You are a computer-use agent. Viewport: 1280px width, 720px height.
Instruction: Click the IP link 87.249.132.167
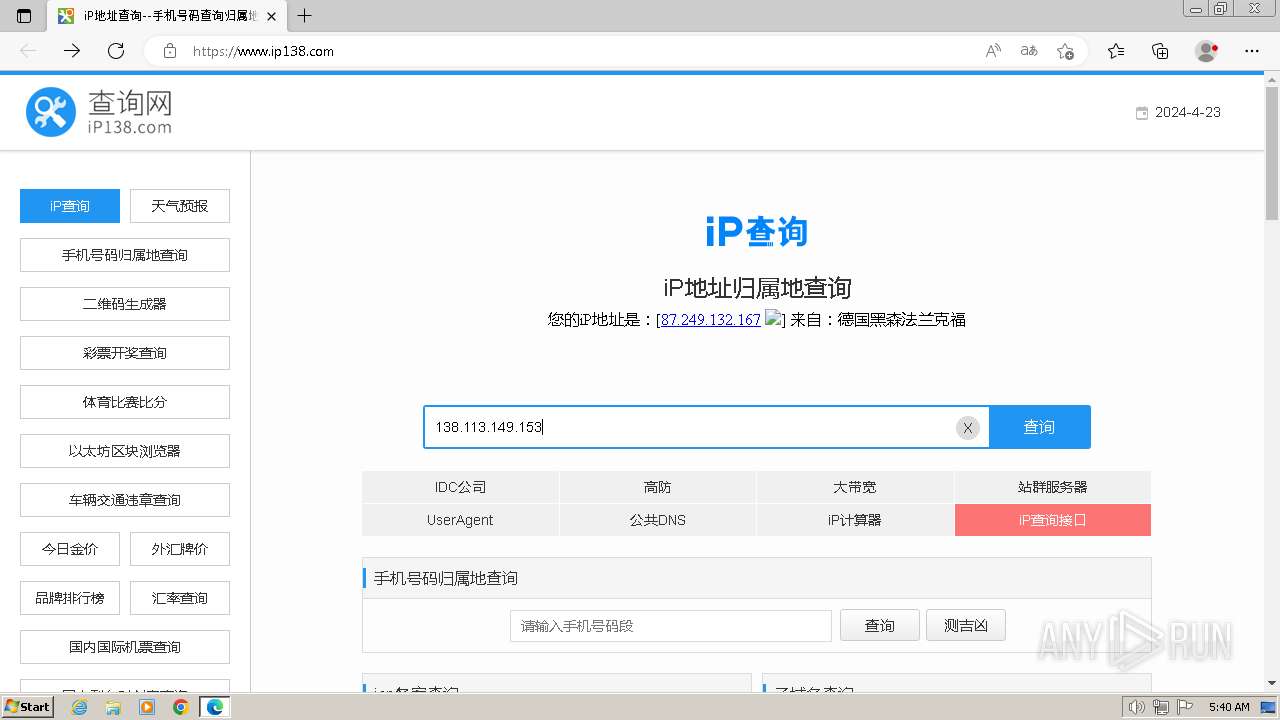click(x=711, y=320)
